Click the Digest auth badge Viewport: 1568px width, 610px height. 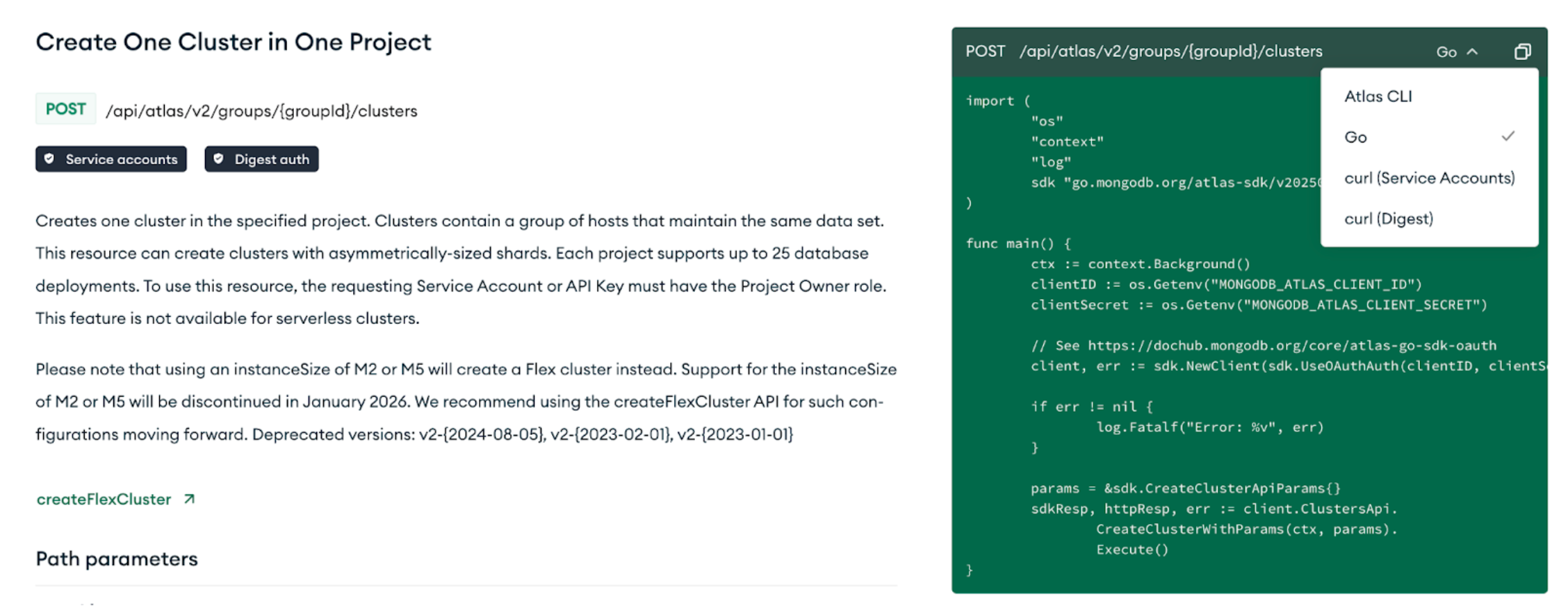261,159
